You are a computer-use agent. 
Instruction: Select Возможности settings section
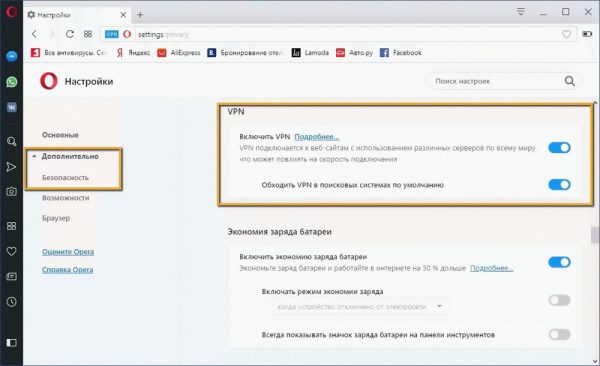[65, 198]
